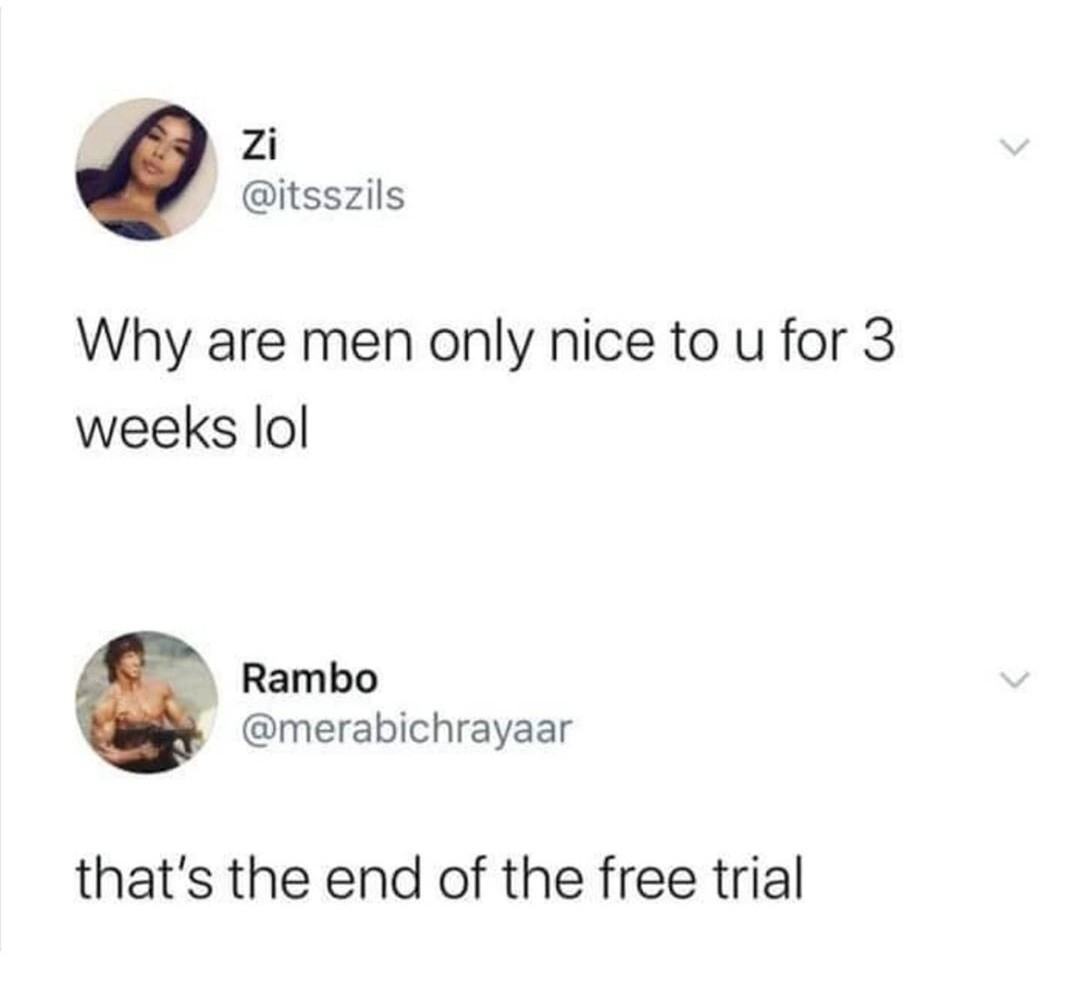The width and height of the screenshot is (1080, 982).
Task: Expand the options chevron on Zi's tweet
Action: click(1015, 147)
